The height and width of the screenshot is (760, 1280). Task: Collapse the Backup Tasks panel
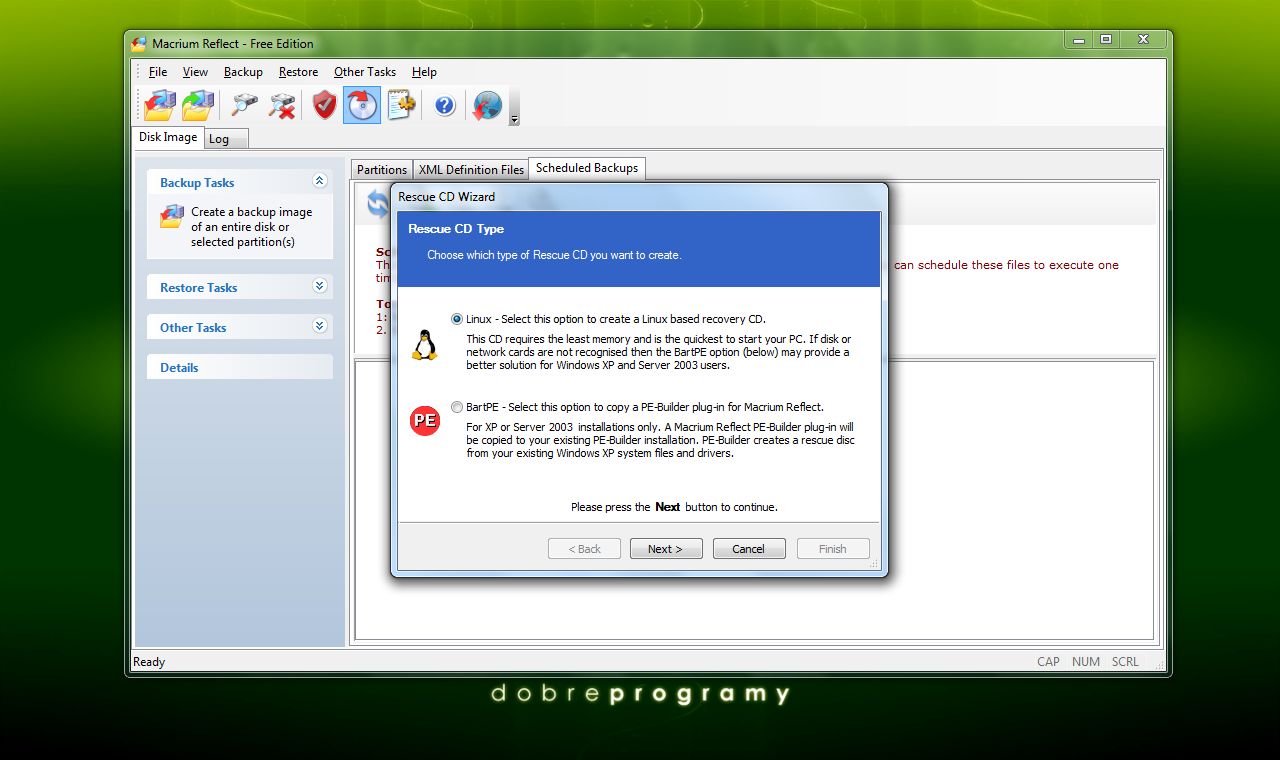(319, 181)
